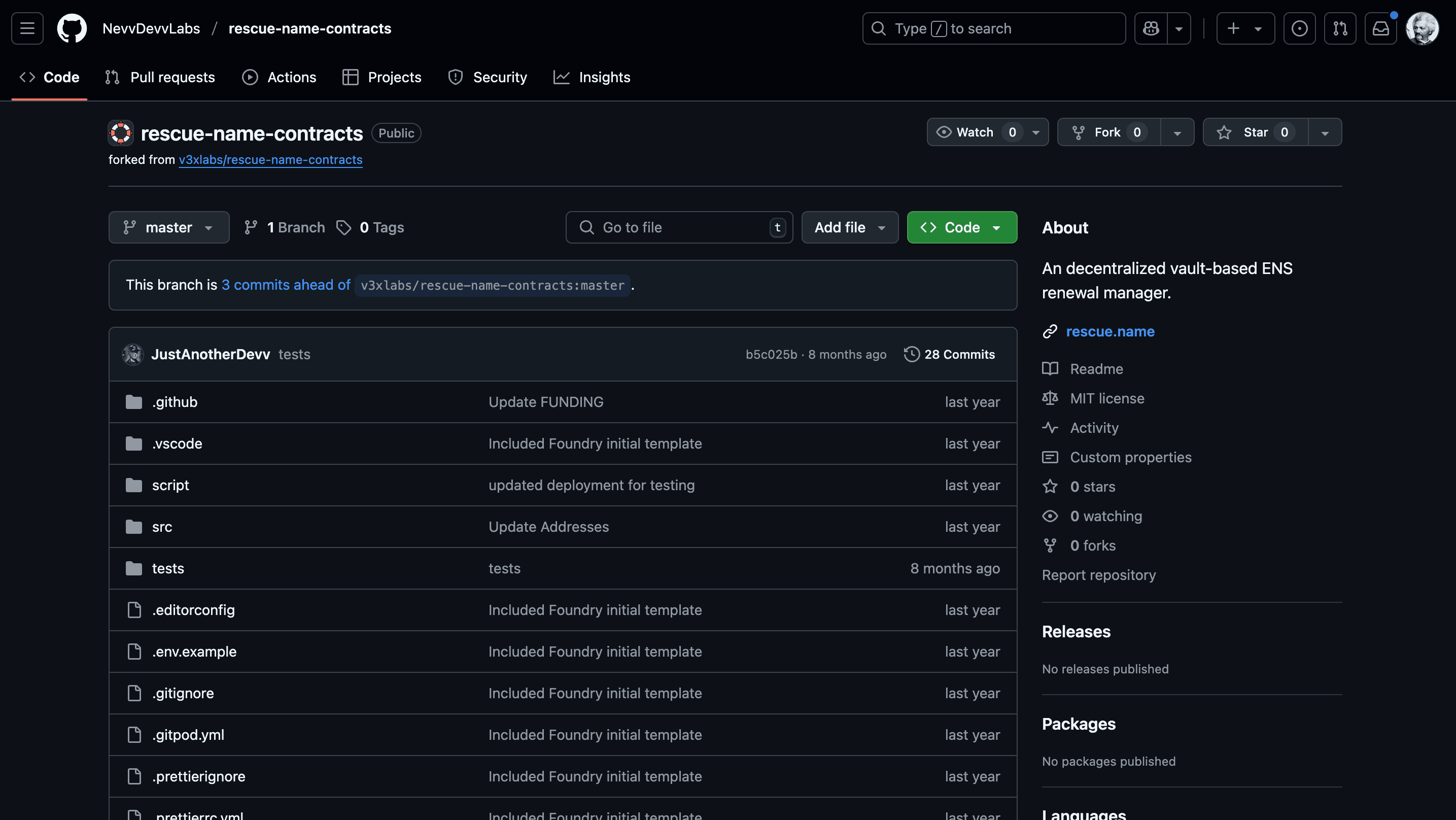
Task: Open the 'updated deployment for testing' commit message
Action: 591,485
